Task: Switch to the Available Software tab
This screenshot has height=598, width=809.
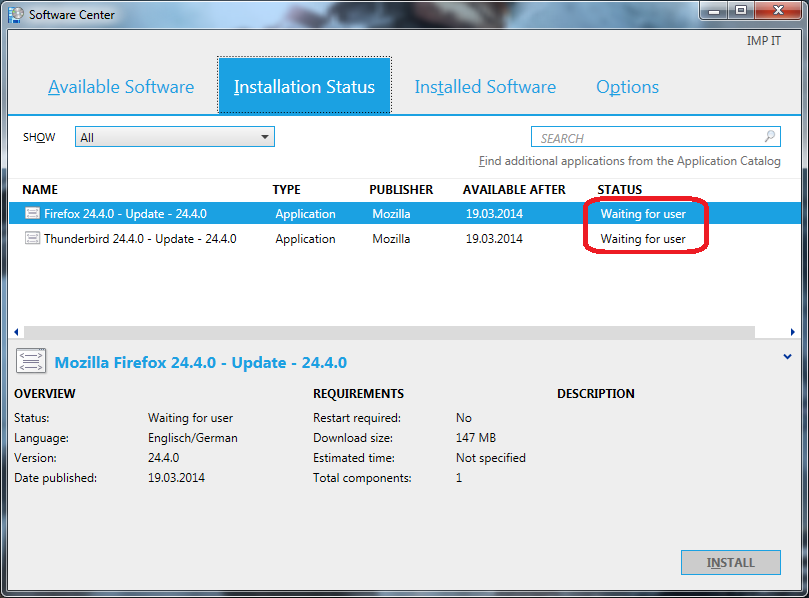Action: coord(121,87)
